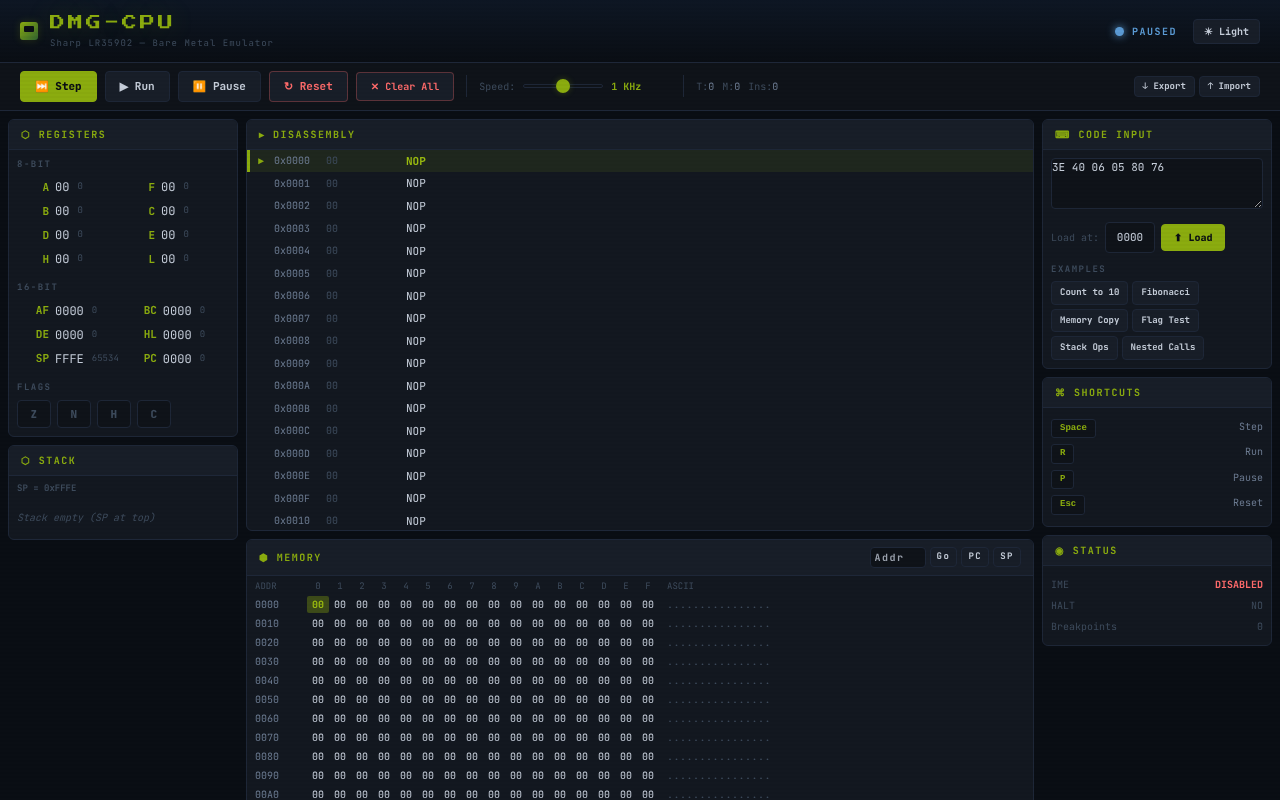Click register A value
Viewport: 1280px width, 800px height.
(62, 187)
